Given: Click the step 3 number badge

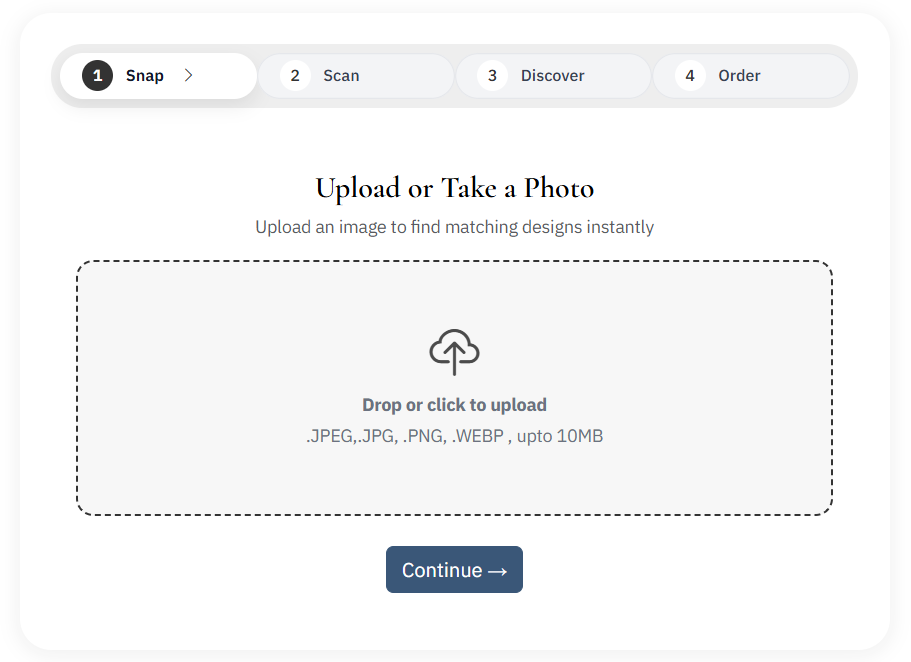Looking at the screenshot, I should 492,76.
